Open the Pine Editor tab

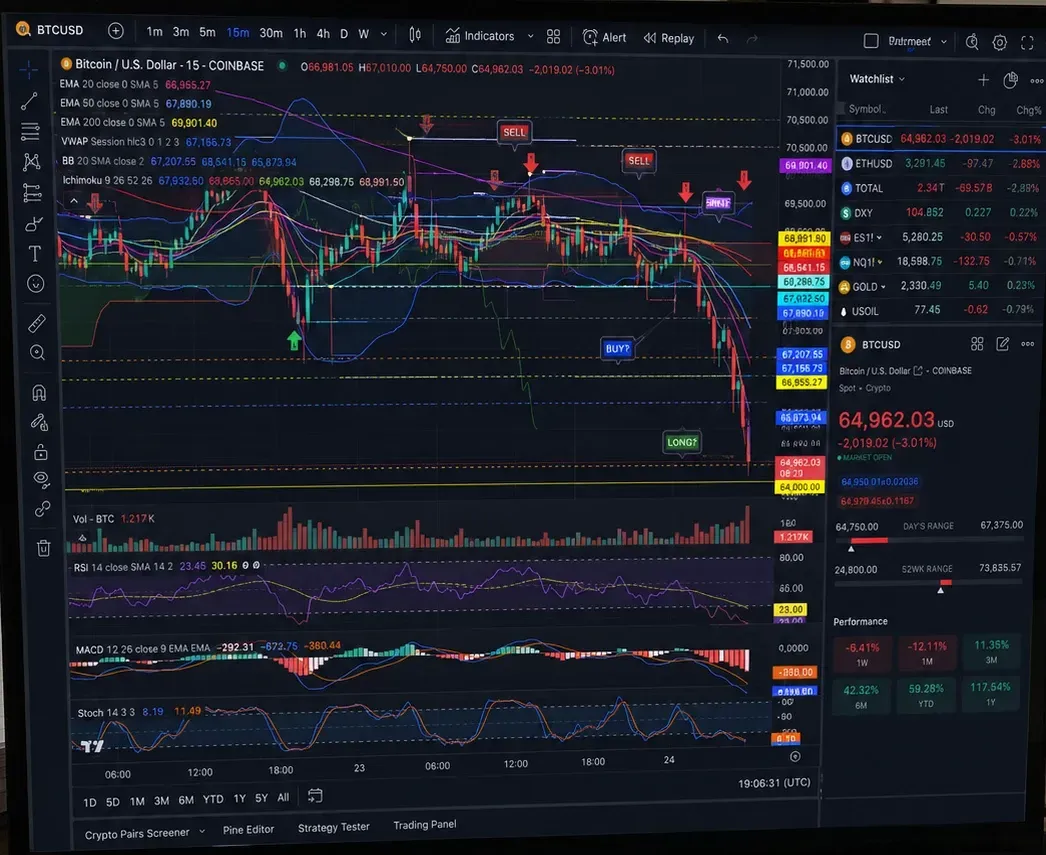point(248,830)
